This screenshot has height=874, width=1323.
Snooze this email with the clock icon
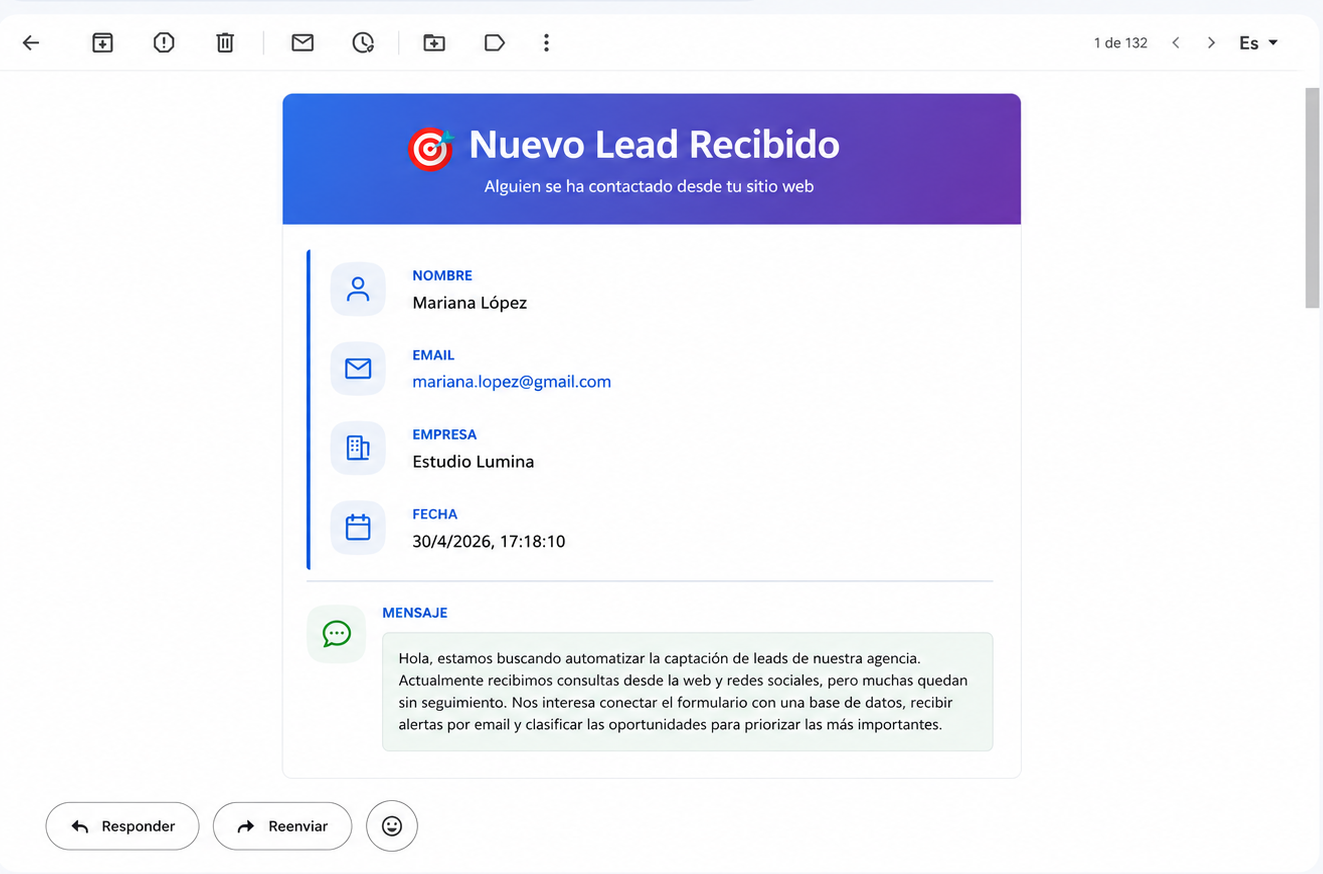click(x=363, y=43)
